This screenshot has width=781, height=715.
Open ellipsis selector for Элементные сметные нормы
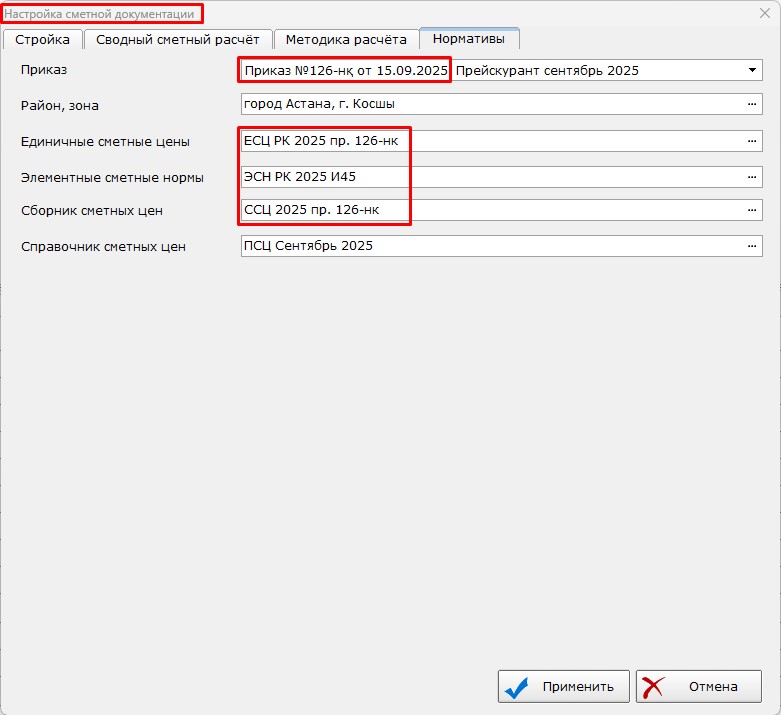point(751,177)
